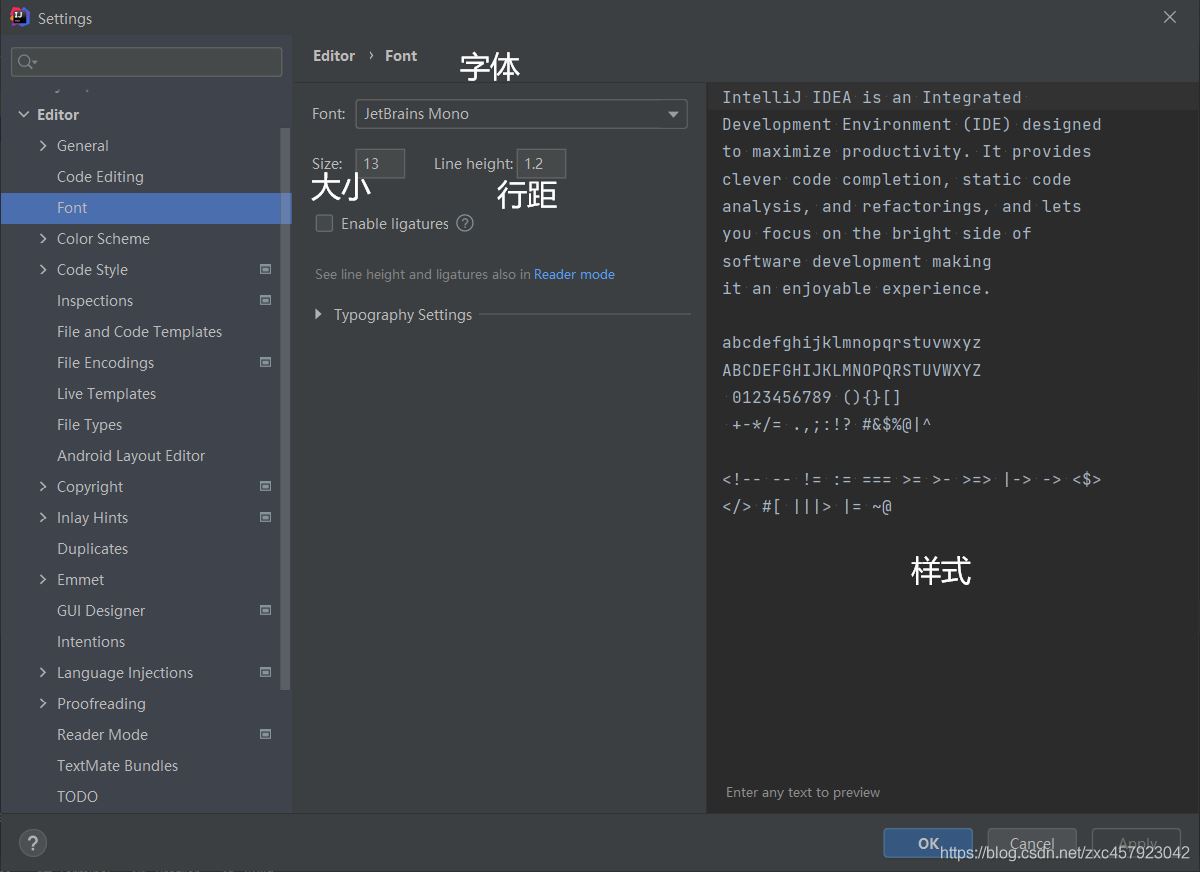This screenshot has width=1200, height=872.
Task: Click the Editor breadcrumb in the header
Action: tap(334, 56)
